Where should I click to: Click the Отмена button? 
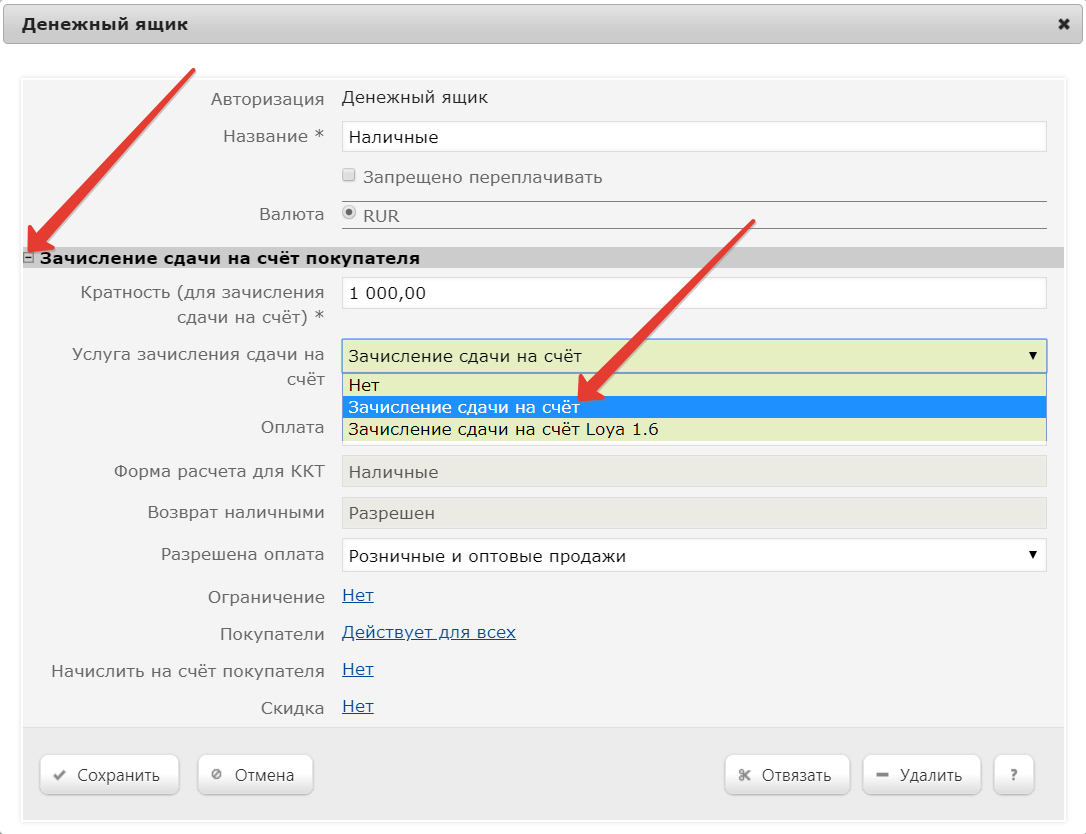[255, 775]
